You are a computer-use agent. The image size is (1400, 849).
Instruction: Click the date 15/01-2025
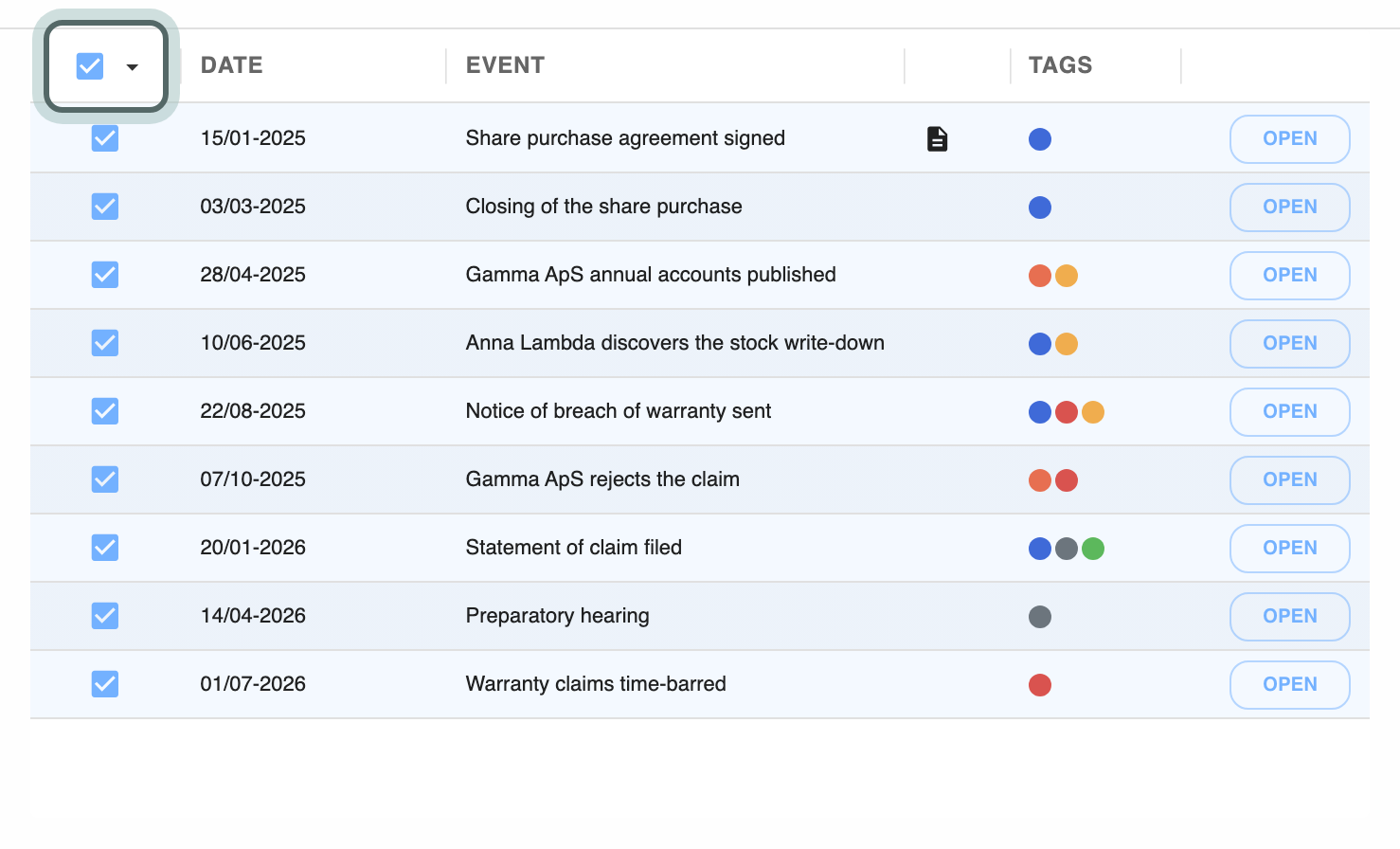pyautogui.click(x=253, y=138)
